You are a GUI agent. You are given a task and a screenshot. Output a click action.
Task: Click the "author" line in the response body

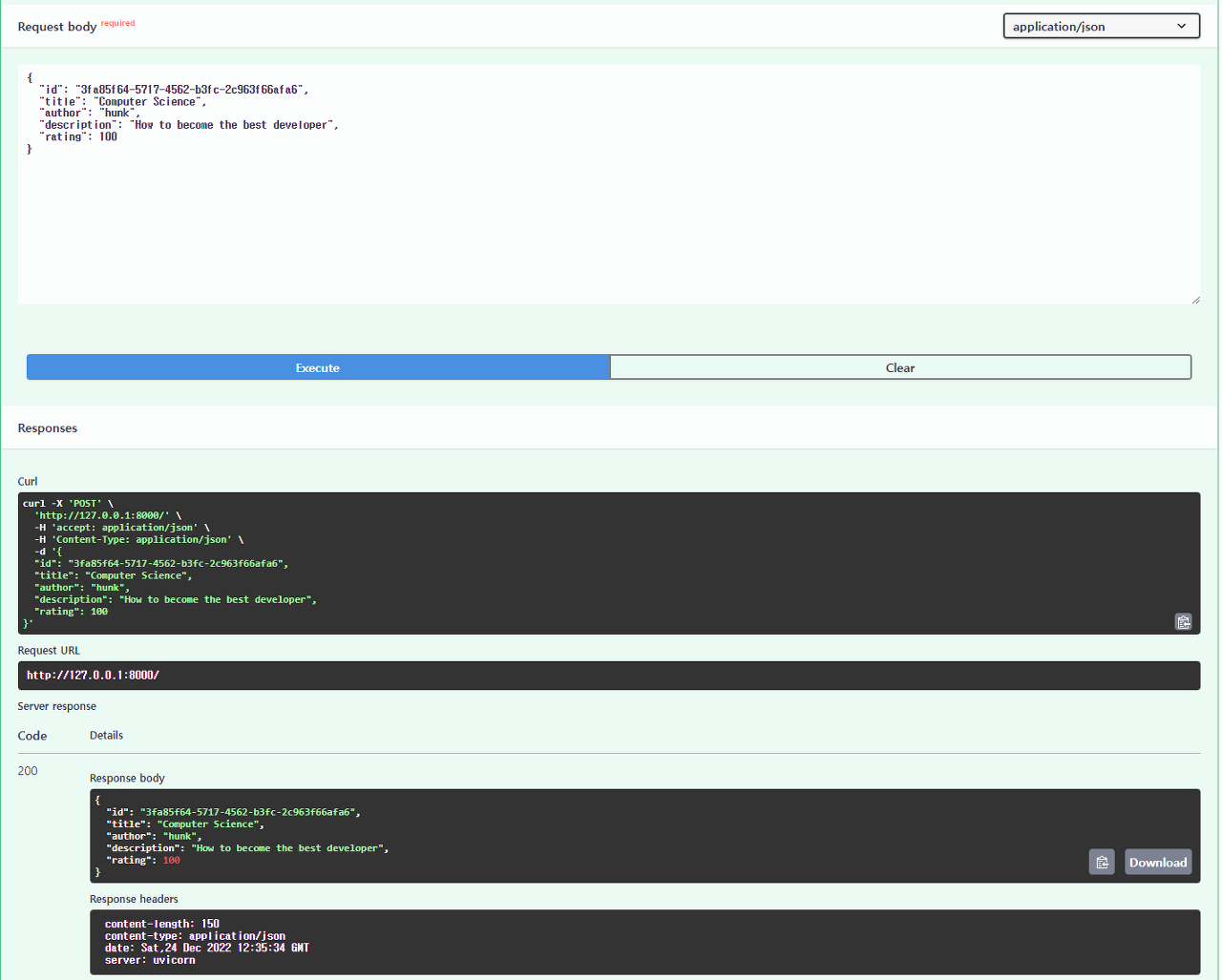pyautogui.click(x=154, y=837)
